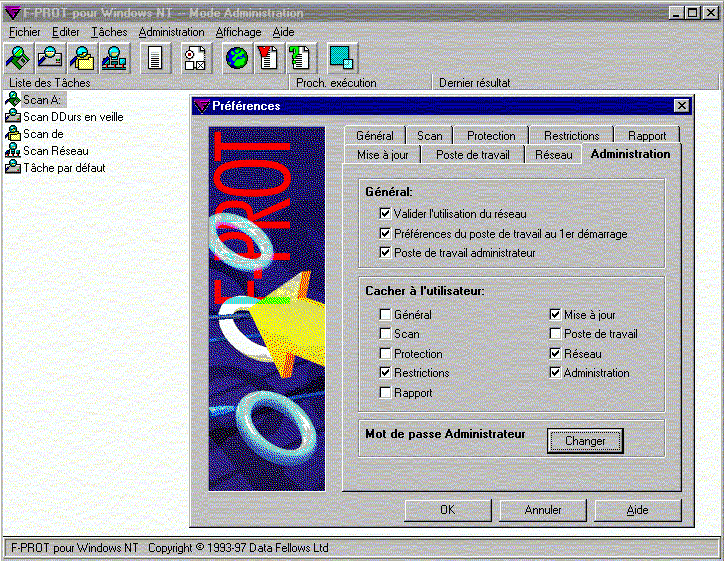The height and width of the screenshot is (561, 724).
Task: Click the Aide button in dialog
Action: pyautogui.click(x=638, y=510)
